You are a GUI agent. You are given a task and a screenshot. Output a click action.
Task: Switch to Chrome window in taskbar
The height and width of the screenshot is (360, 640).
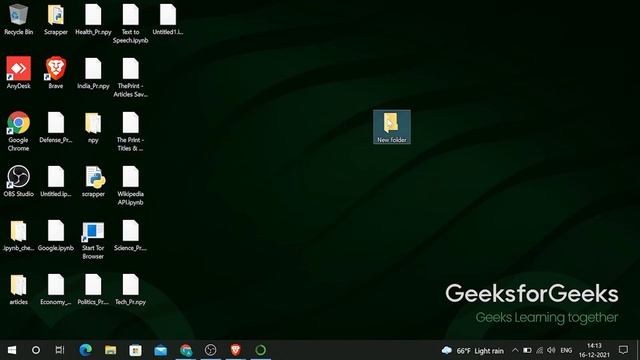point(186,350)
